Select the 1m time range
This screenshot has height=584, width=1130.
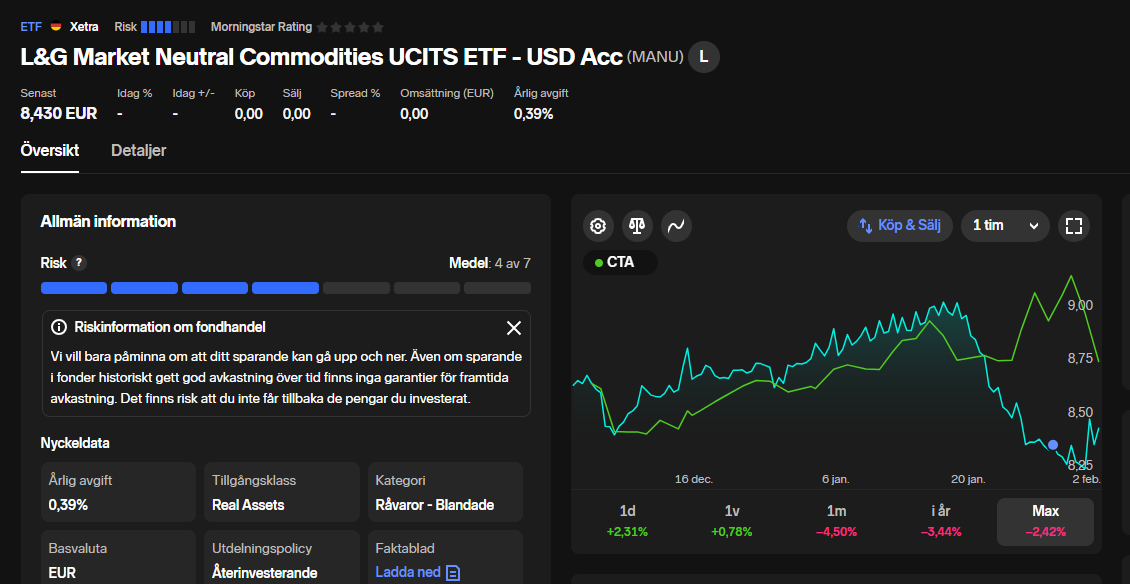pyautogui.click(x=837, y=520)
